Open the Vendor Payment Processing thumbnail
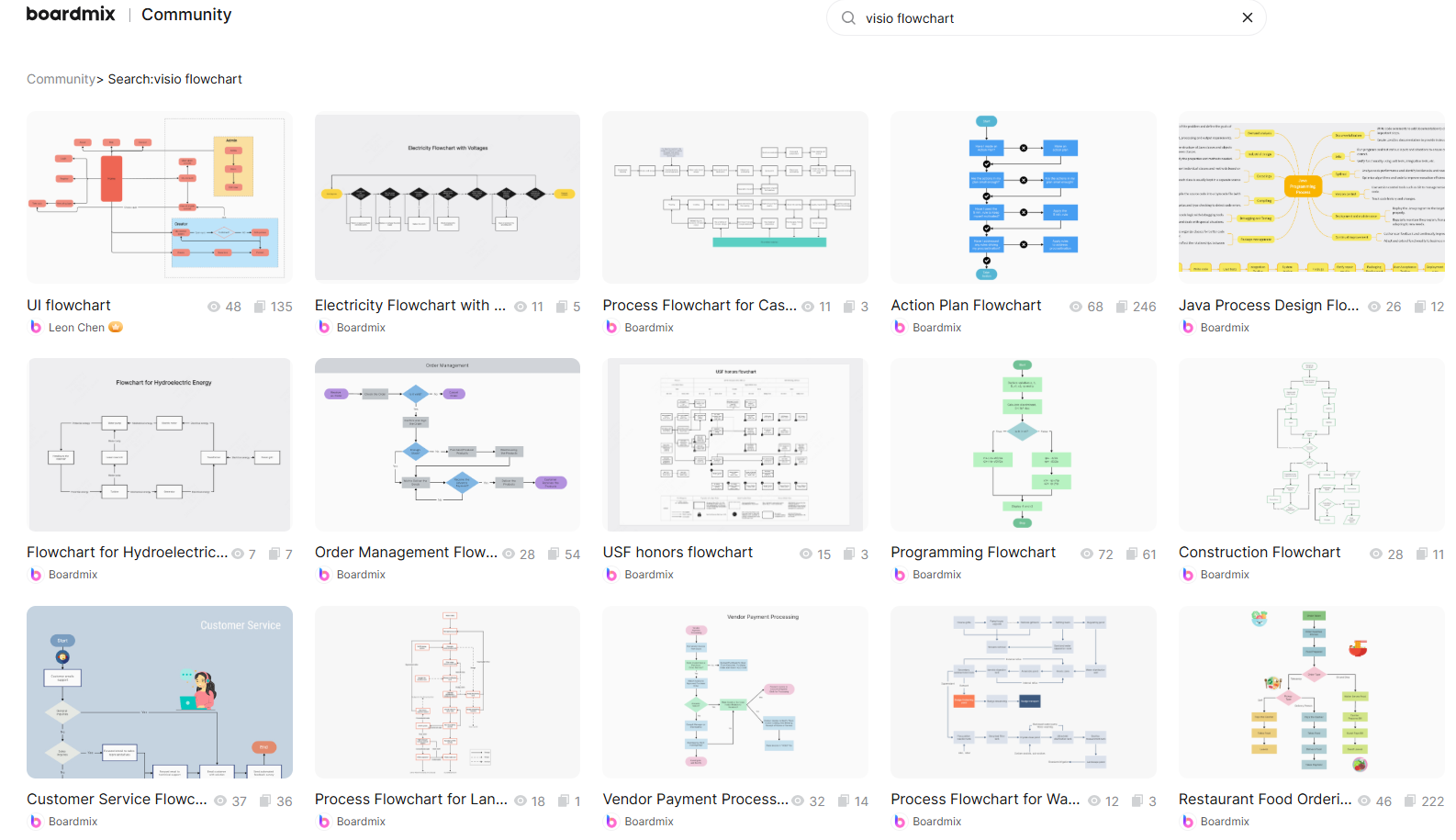The width and height of the screenshot is (1456, 840). pyautogui.click(x=734, y=692)
